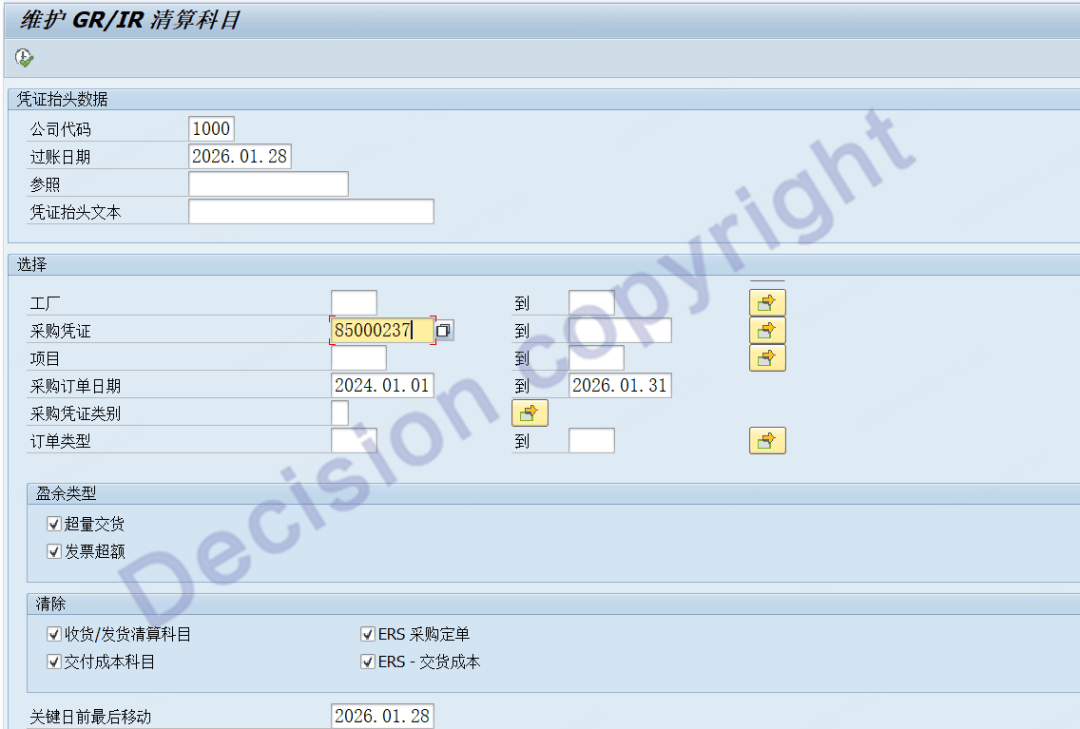The image size is (1080, 729).
Task: Select the 过账日期 date field
Action: coord(240,156)
